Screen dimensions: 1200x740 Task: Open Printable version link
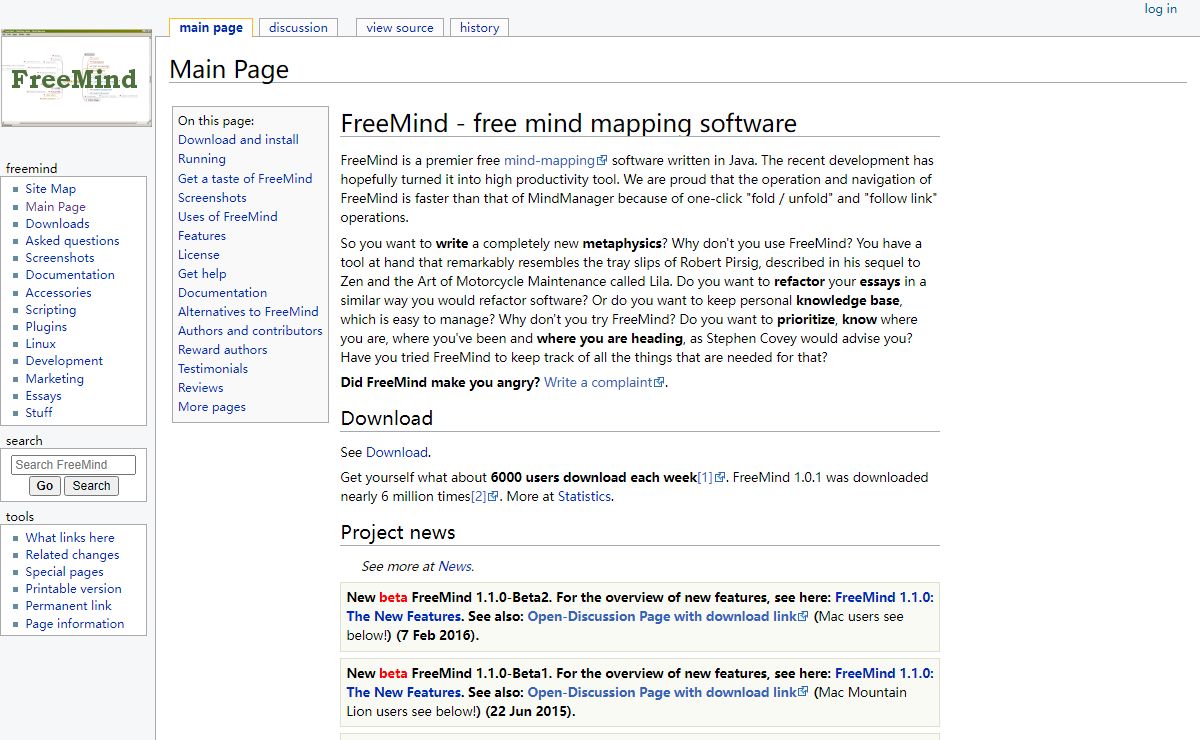pyautogui.click(x=74, y=589)
